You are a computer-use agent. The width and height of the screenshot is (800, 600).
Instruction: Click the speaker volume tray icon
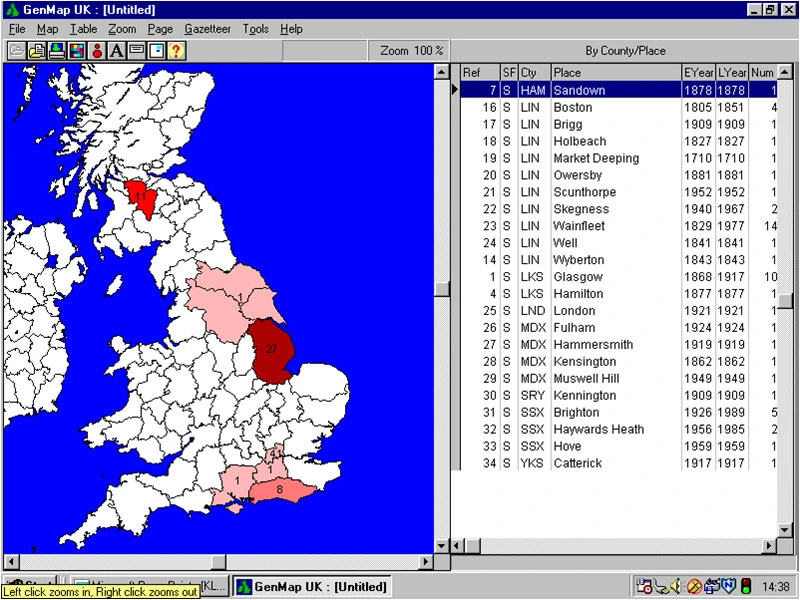click(675, 587)
